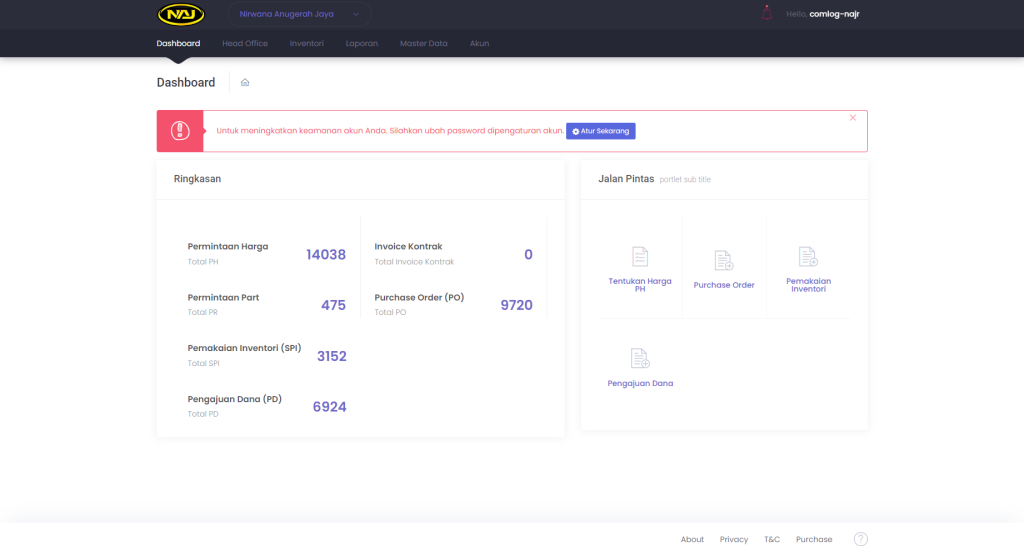Open the comlog-najr user menu
This screenshot has width=1024, height=556.
(834, 14)
